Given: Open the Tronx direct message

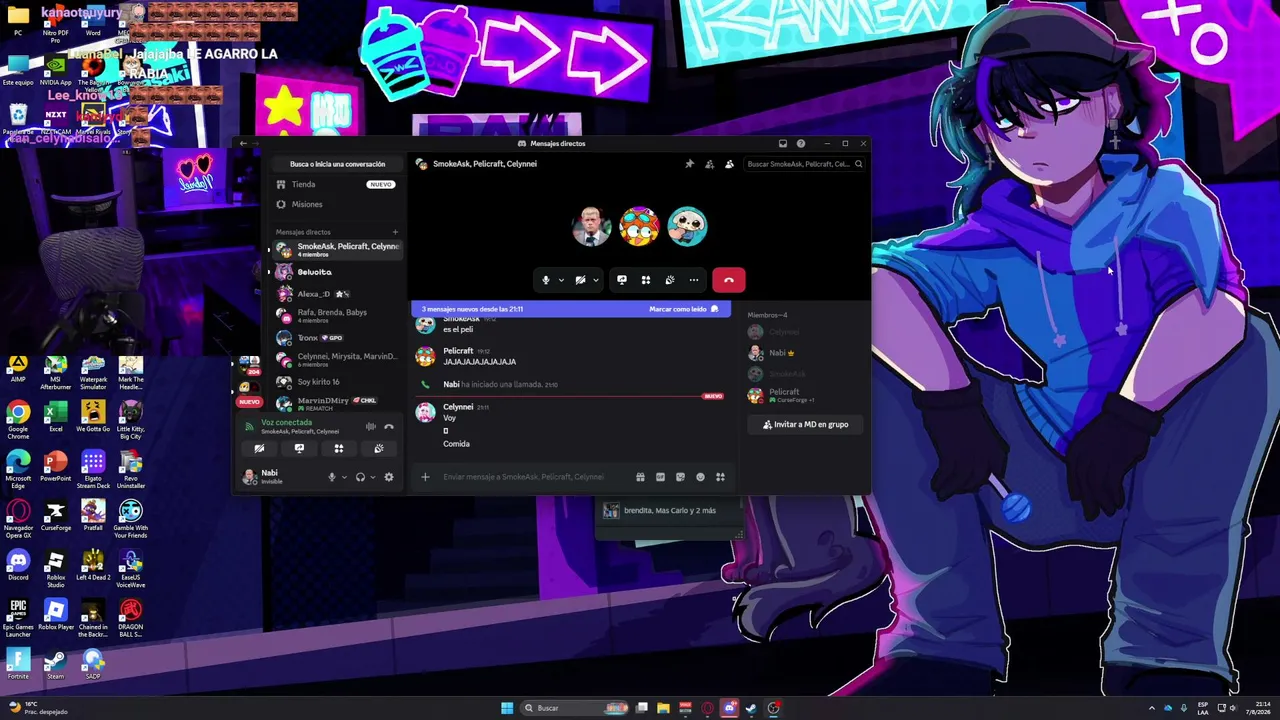Looking at the screenshot, I should [x=337, y=338].
